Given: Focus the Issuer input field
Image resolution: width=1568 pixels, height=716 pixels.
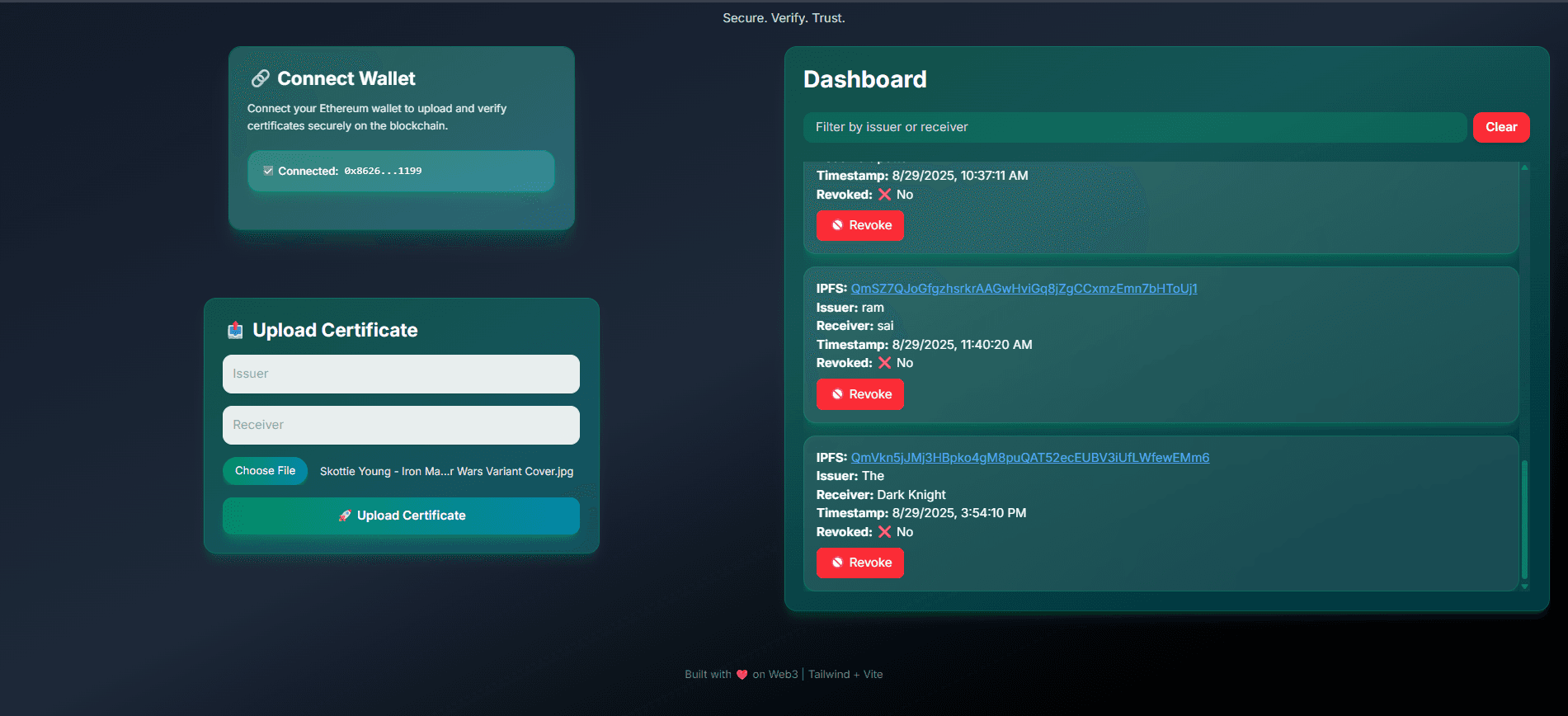Looking at the screenshot, I should 401,374.
